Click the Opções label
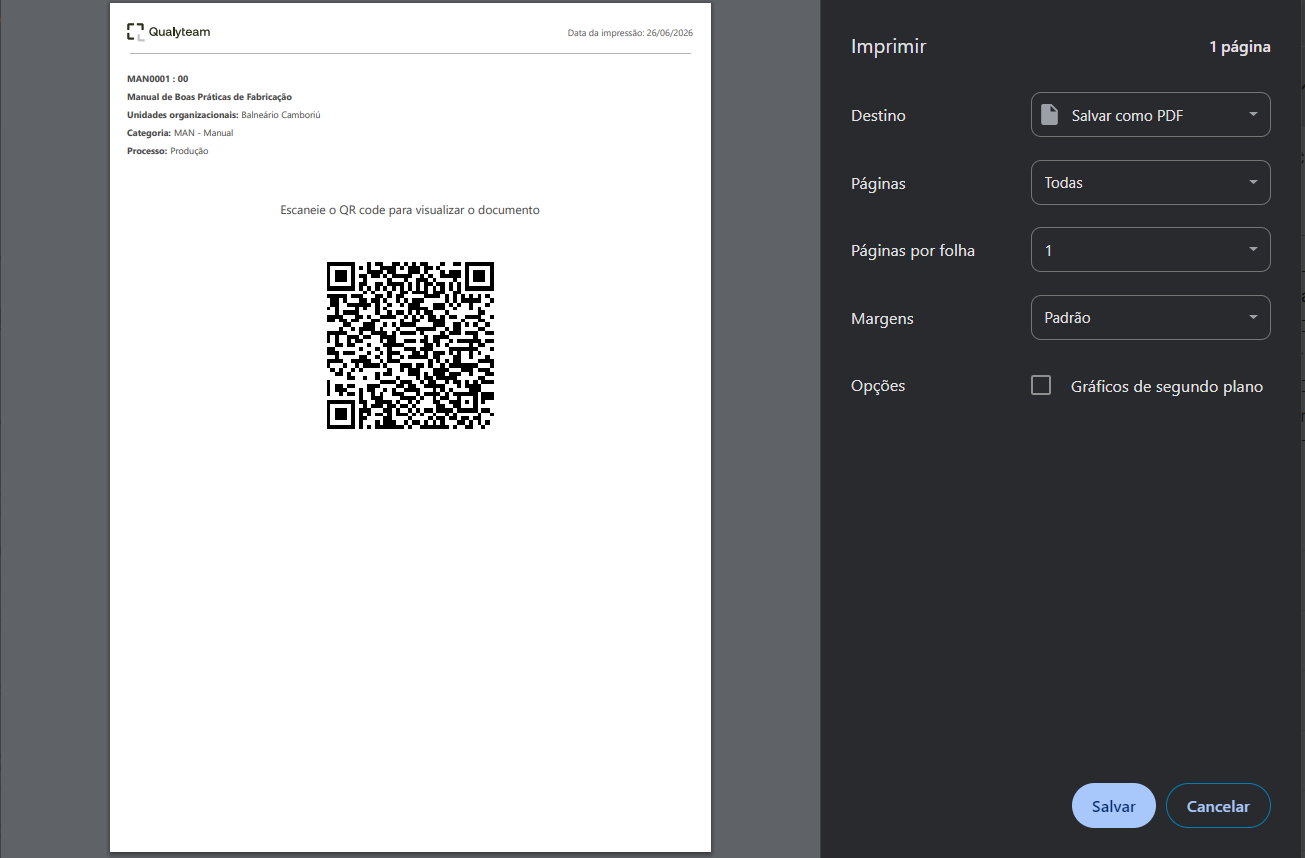1305x858 pixels. click(x=878, y=386)
